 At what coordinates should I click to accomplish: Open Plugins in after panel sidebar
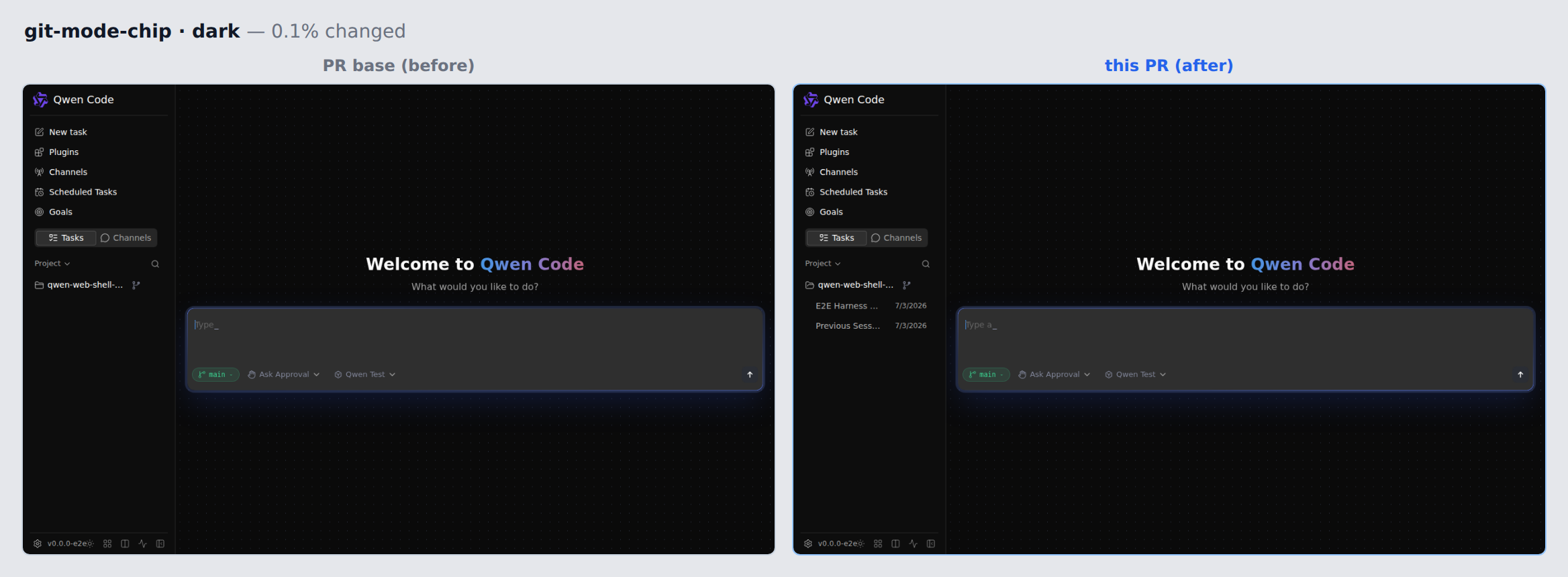click(x=868, y=152)
